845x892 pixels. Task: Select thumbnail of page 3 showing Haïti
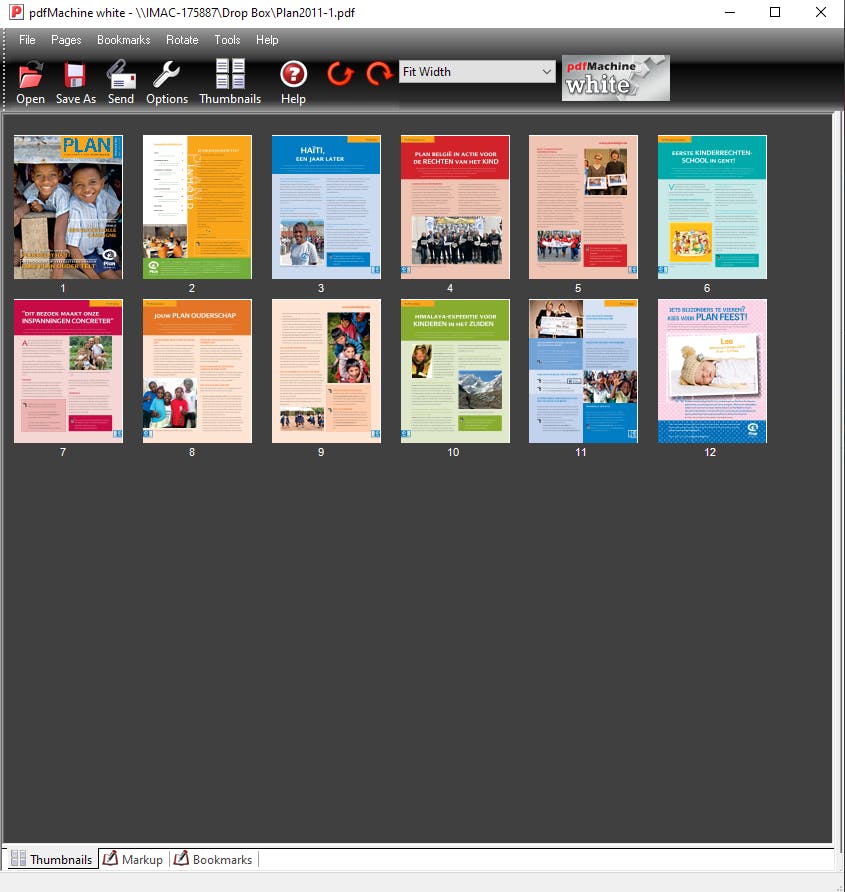click(325, 206)
